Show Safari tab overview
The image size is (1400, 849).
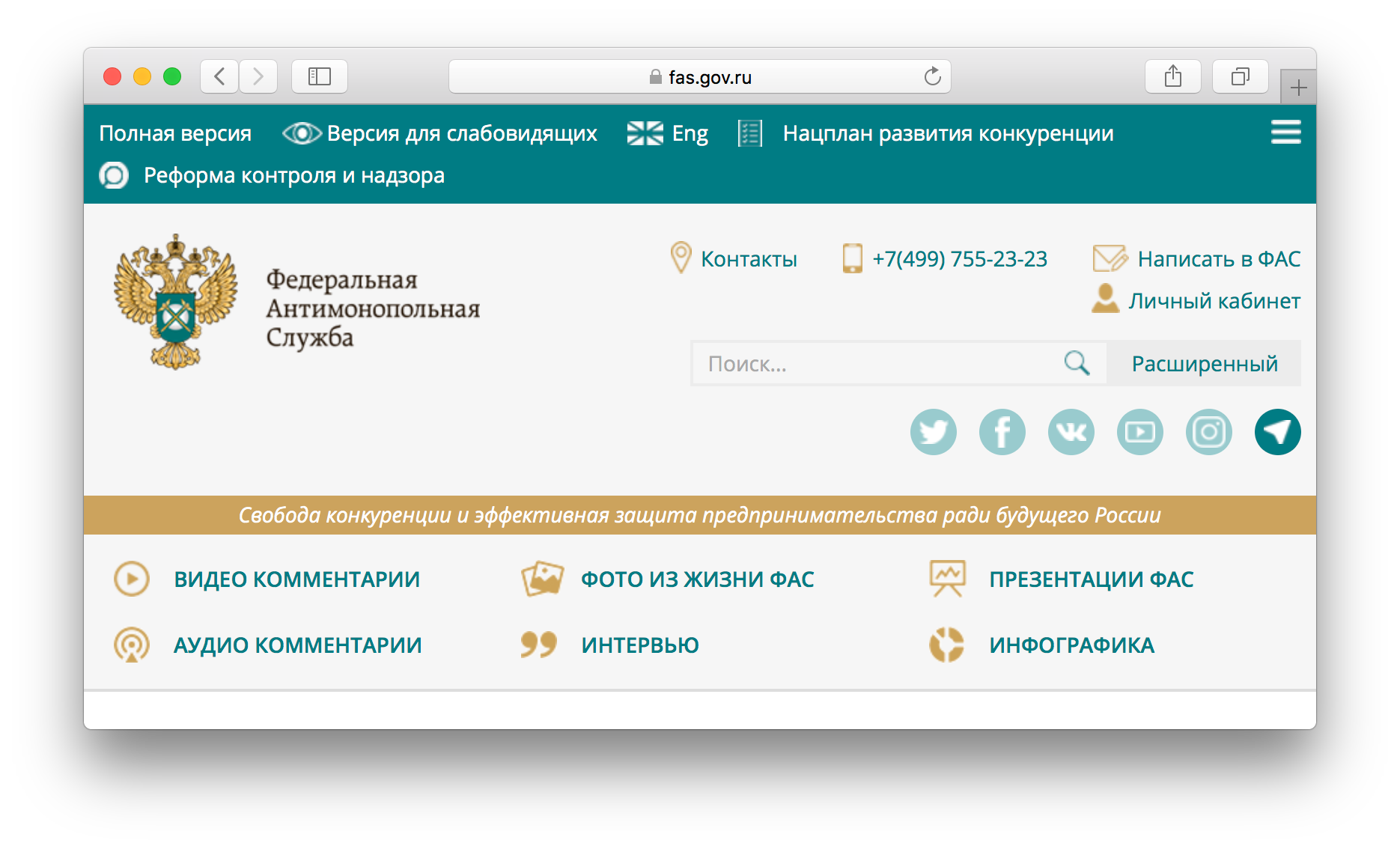tap(1240, 76)
